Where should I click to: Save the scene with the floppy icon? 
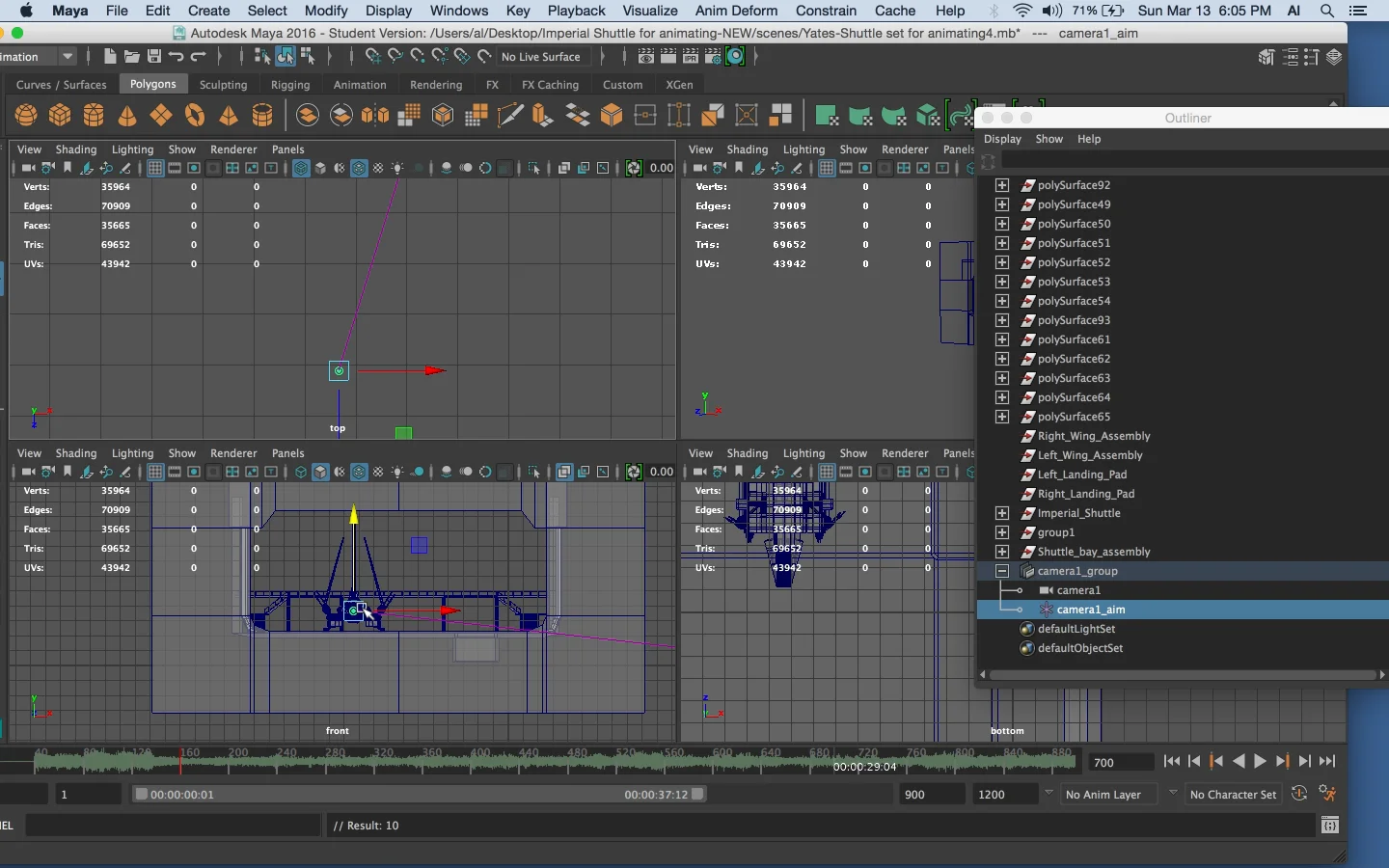153,57
